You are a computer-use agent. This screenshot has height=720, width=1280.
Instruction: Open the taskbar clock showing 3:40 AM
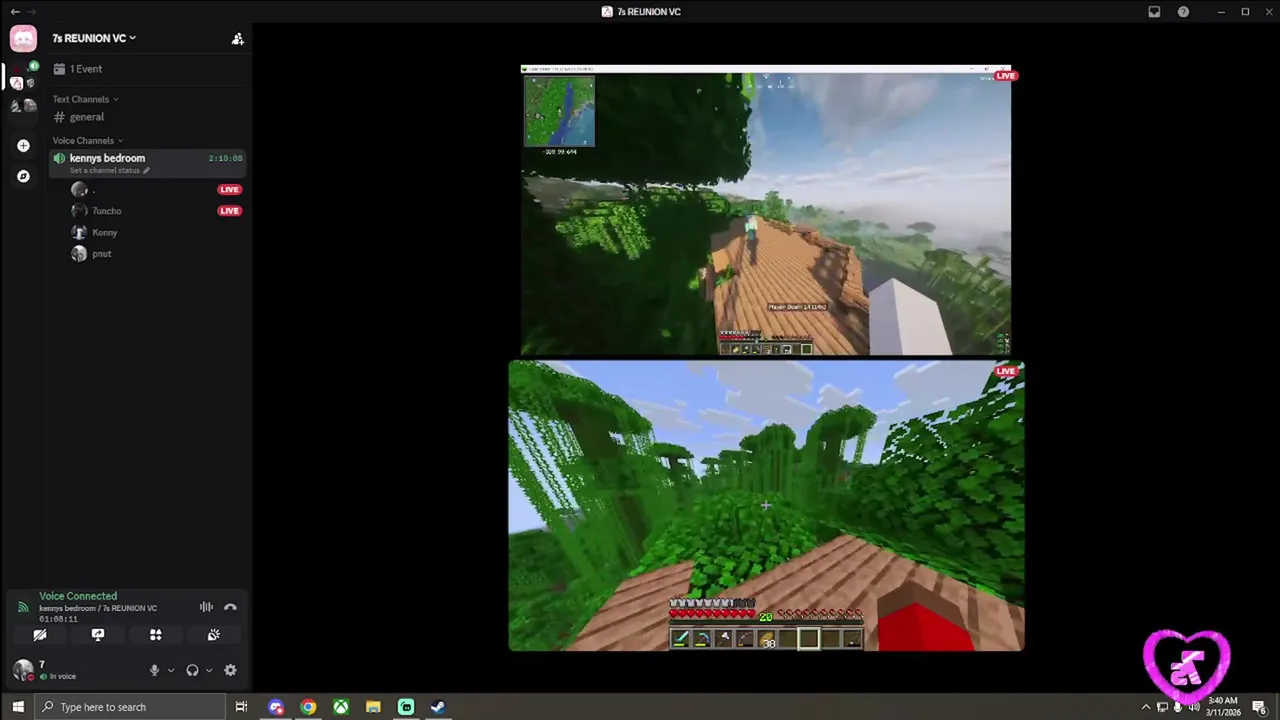click(x=1222, y=707)
